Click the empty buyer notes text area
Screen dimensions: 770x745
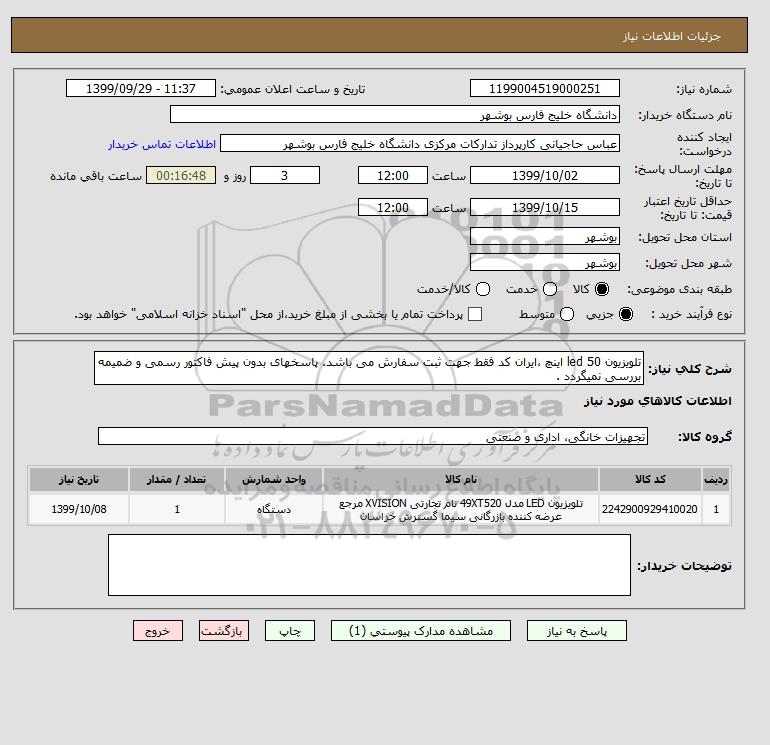369,565
